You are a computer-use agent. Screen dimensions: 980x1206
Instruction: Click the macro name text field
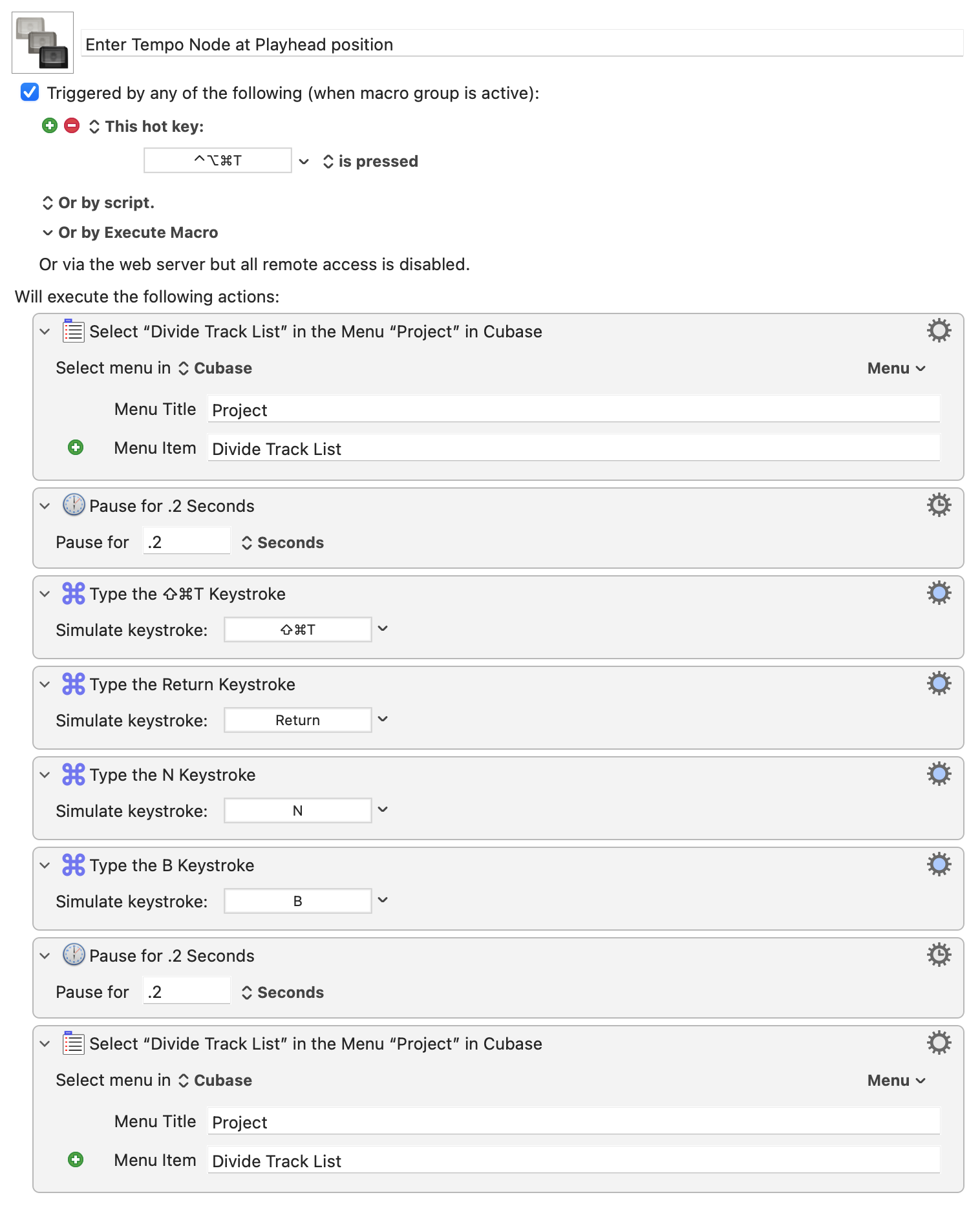click(522, 45)
